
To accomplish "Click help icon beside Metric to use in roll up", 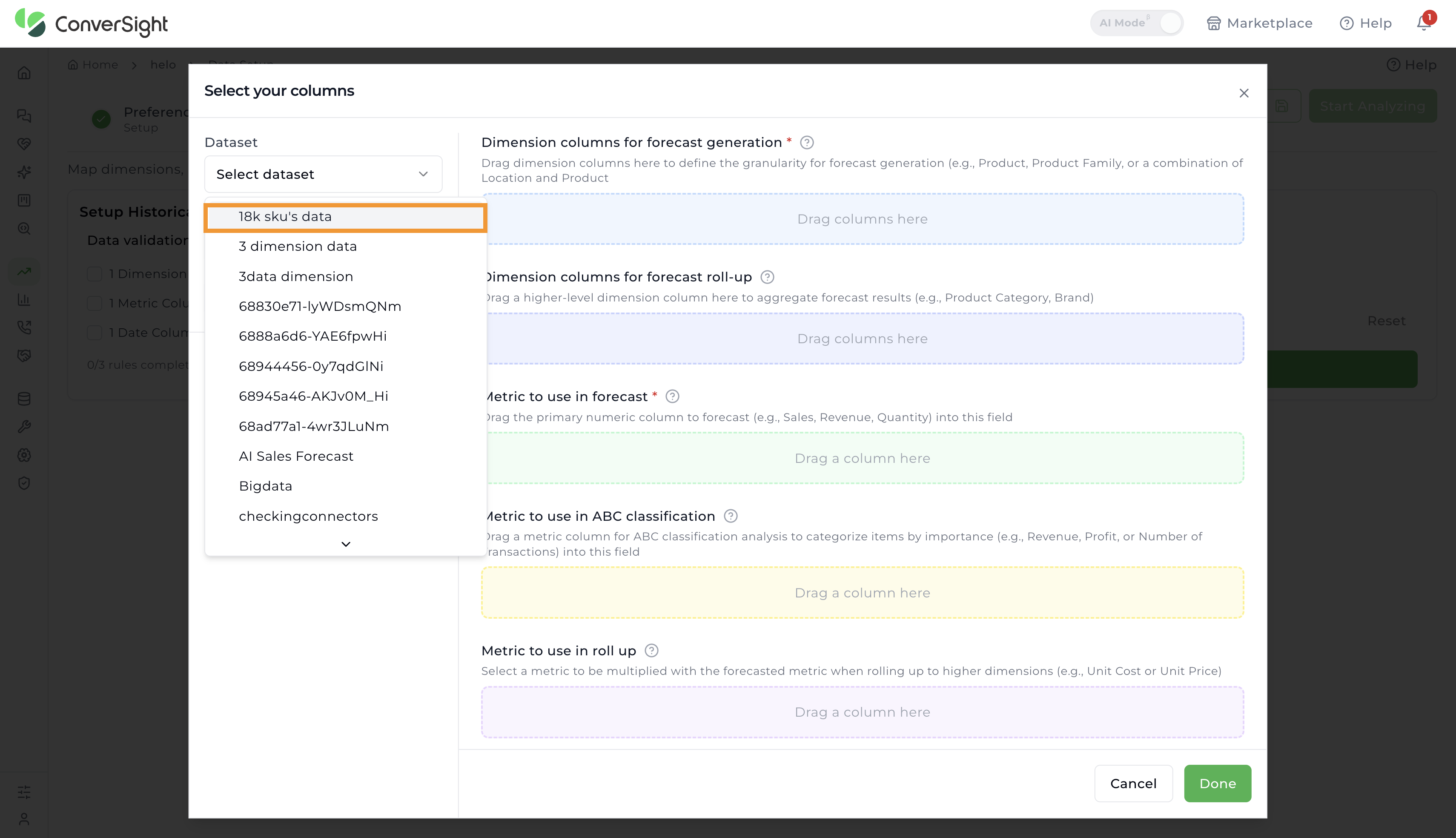I will click(651, 650).
